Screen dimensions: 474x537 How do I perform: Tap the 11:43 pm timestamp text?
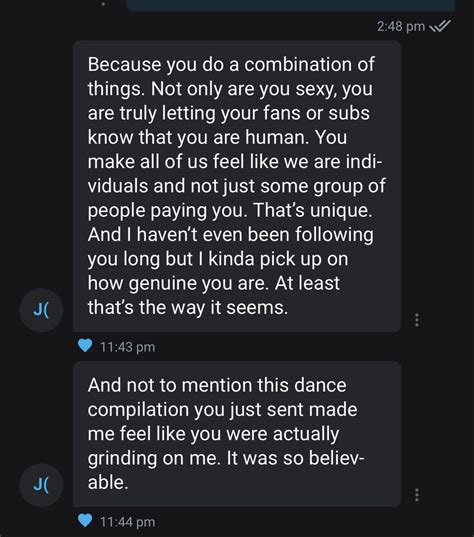point(127,347)
